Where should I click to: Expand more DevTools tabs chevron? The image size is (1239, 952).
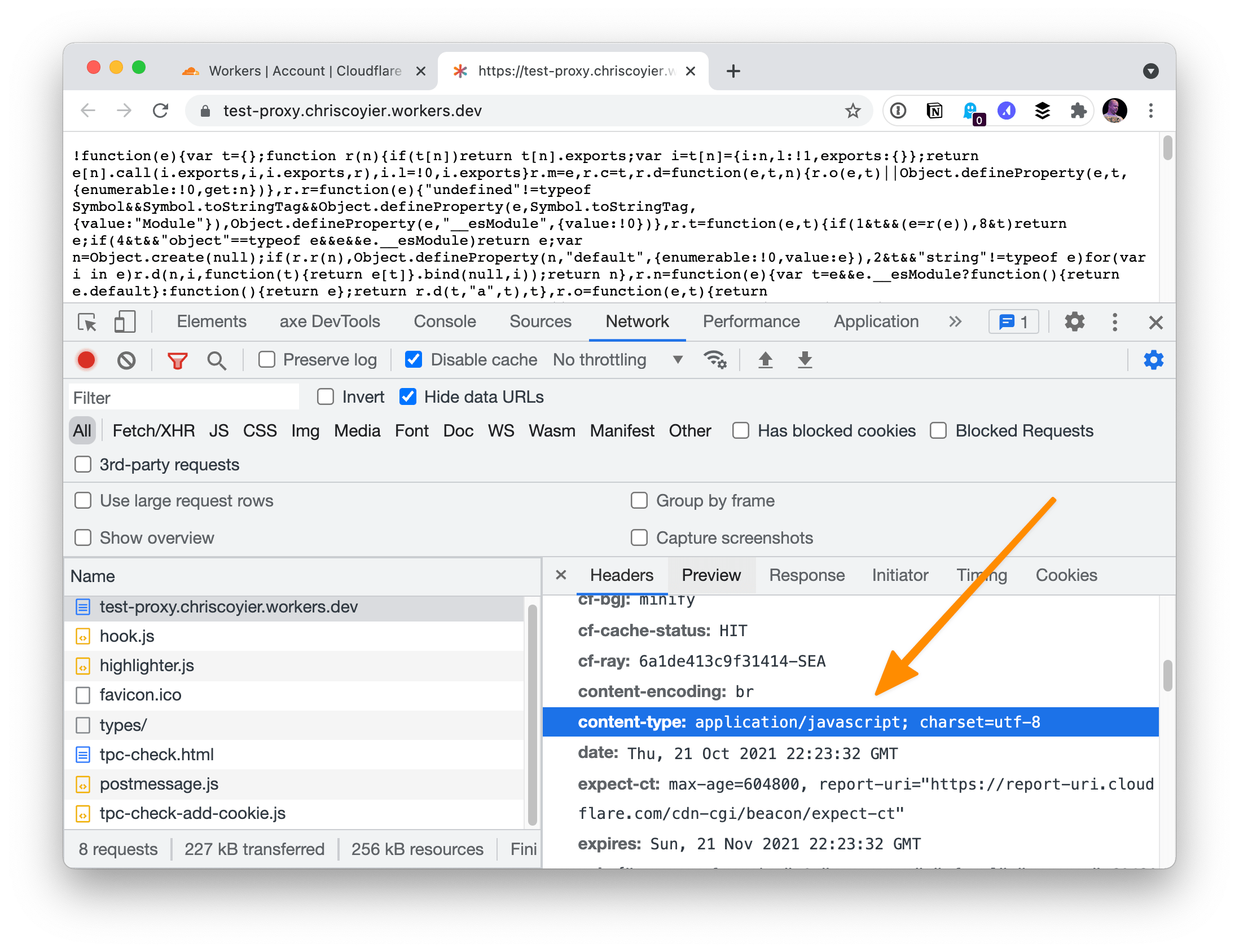click(955, 322)
